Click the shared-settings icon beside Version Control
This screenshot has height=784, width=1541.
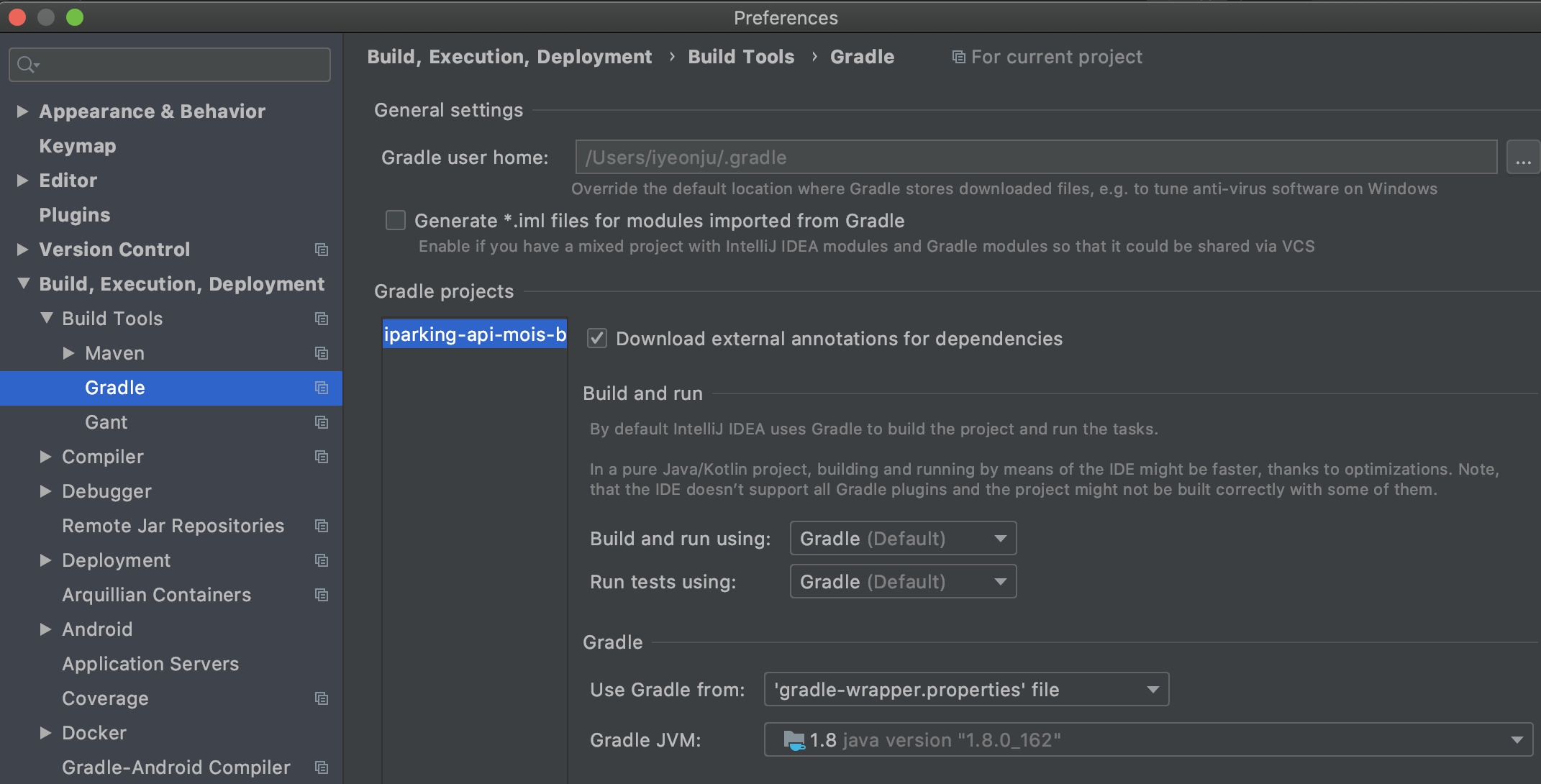(x=322, y=250)
